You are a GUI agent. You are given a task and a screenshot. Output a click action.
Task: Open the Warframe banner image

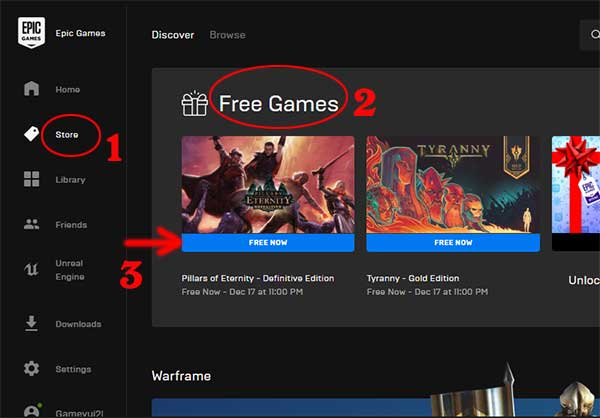click(376, 408)
